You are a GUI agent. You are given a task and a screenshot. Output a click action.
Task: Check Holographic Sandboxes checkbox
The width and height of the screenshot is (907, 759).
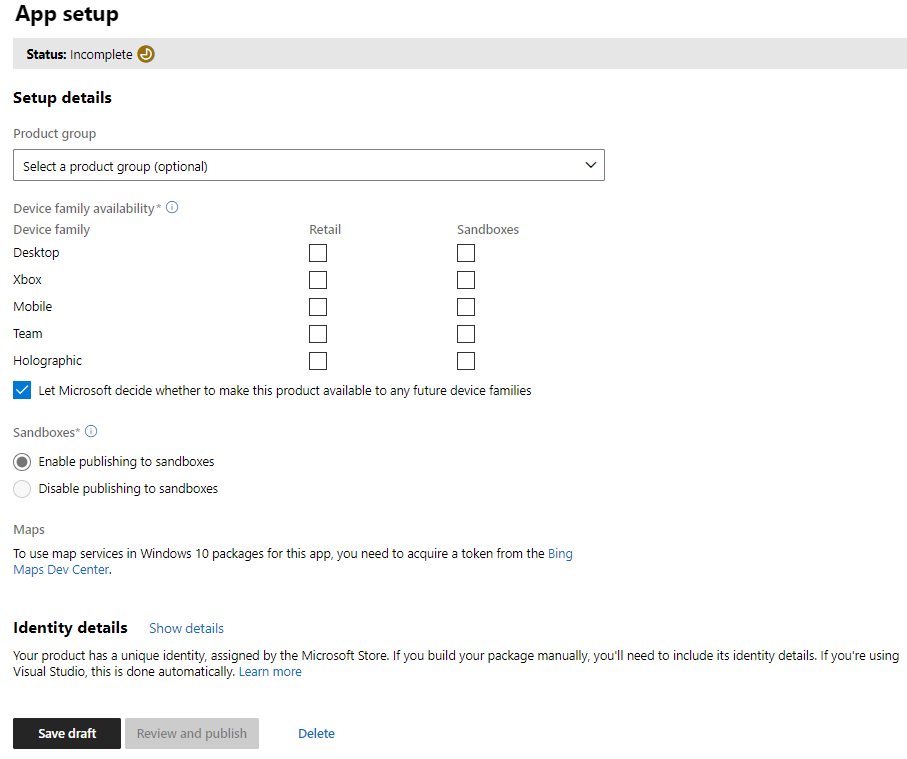466,361
